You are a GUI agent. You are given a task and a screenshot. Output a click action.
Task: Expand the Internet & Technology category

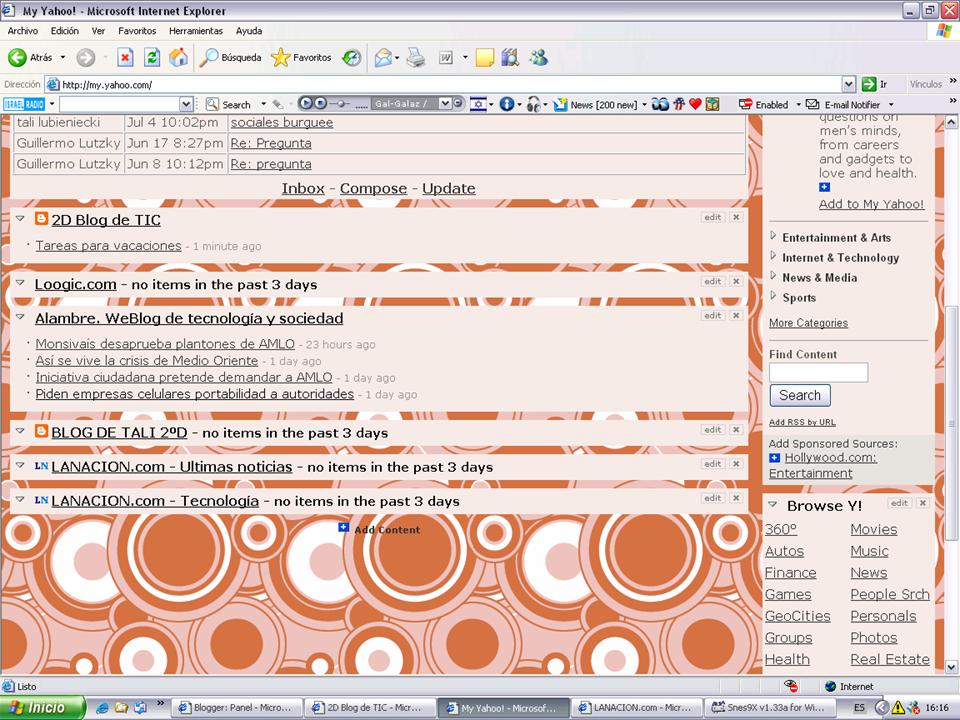(773, 256)
